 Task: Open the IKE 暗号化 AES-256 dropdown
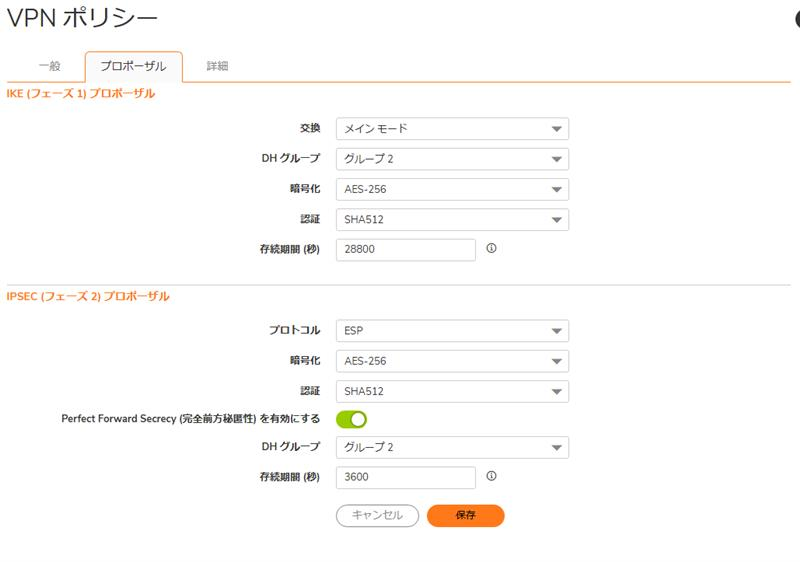tap(452, 189)
